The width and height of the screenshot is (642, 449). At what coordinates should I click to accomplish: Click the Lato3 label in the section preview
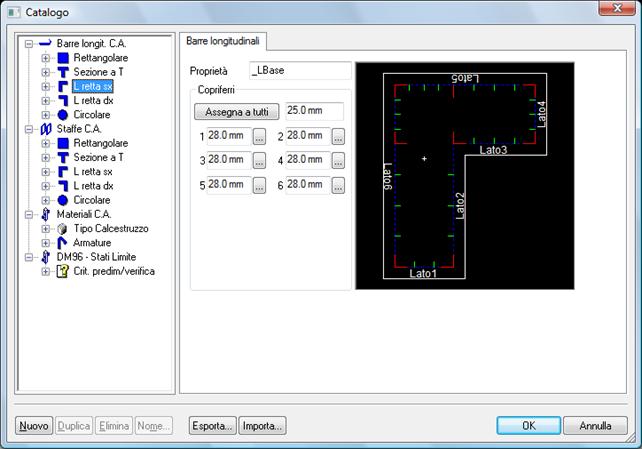(493, 150)
